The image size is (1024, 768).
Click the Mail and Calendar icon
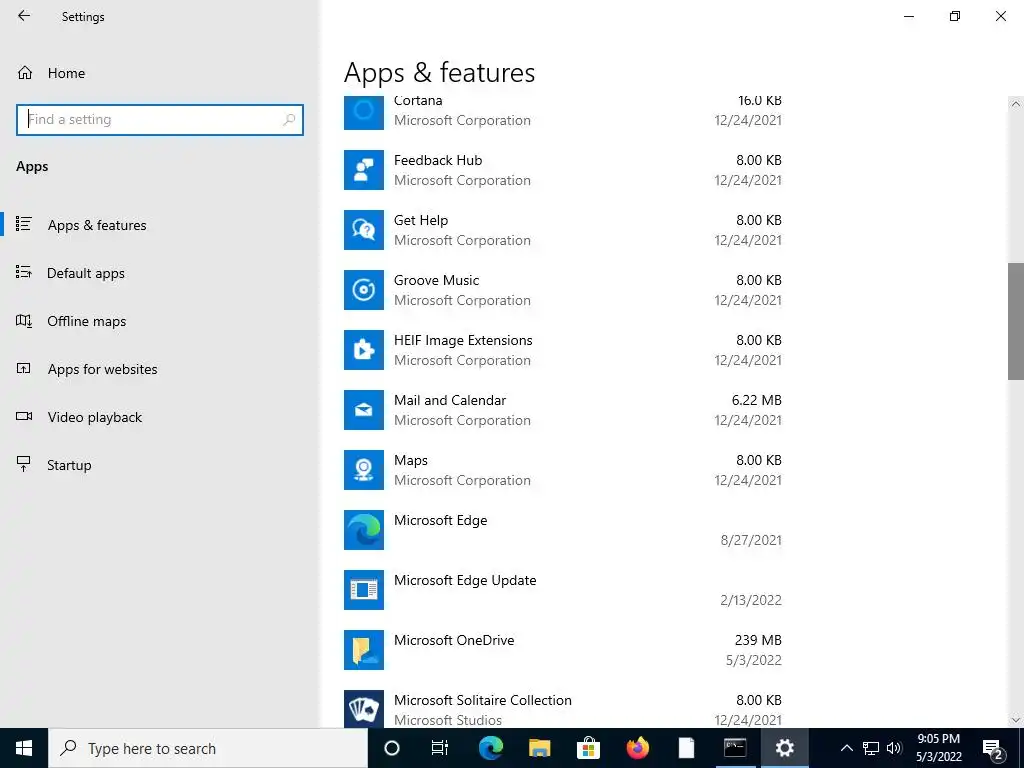(364, 410)
